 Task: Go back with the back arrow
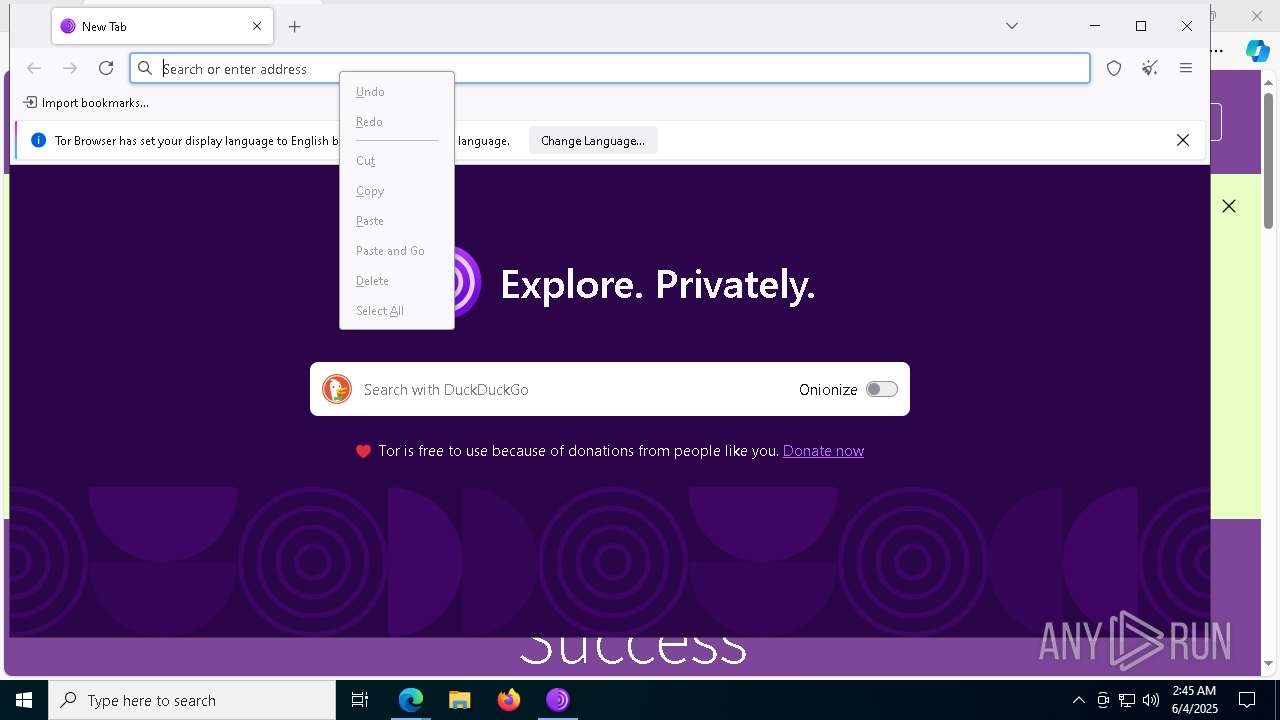(34, 68)
